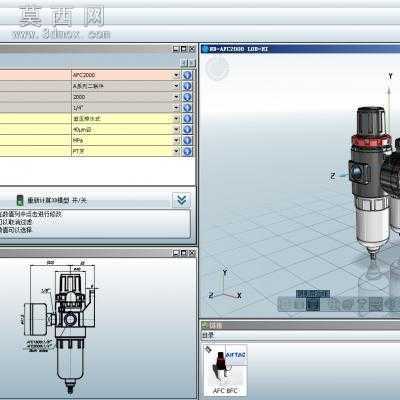
Task: Open the 1/4" port size dropdown
Action: click(x=176, y=108)
